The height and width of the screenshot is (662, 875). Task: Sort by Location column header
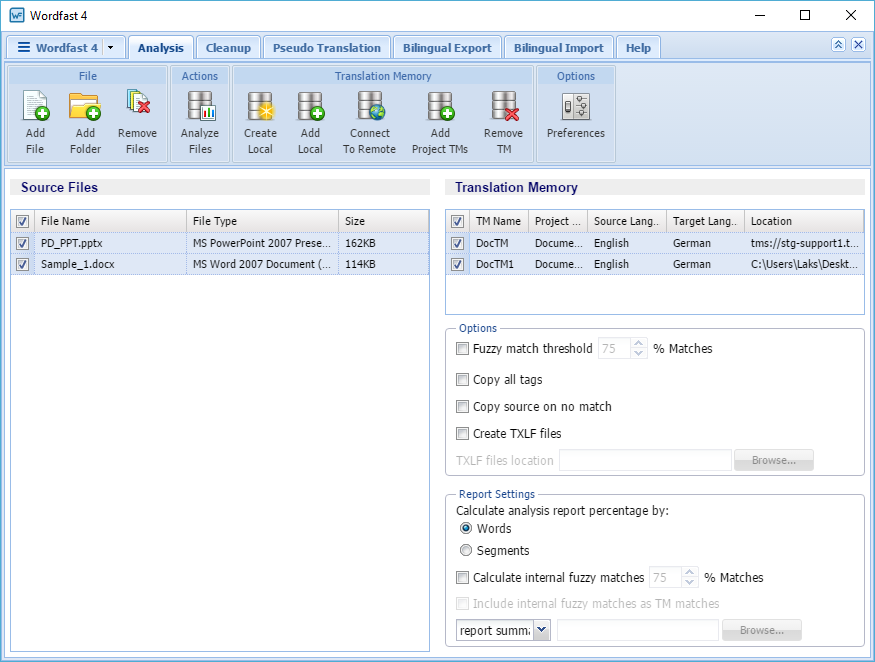[804, 221]
